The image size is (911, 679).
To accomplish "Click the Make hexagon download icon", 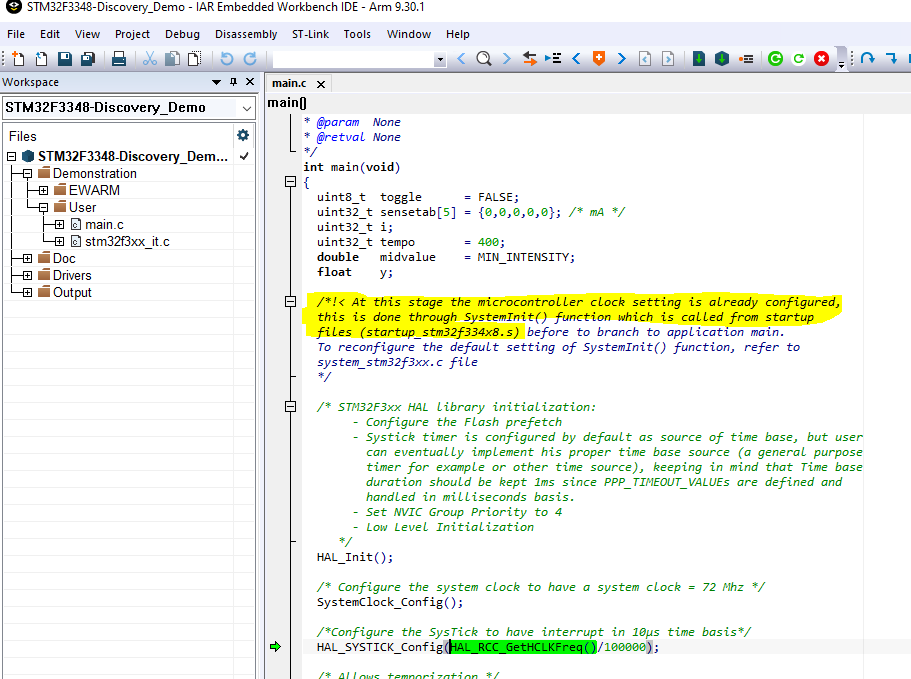I will 722,59.
